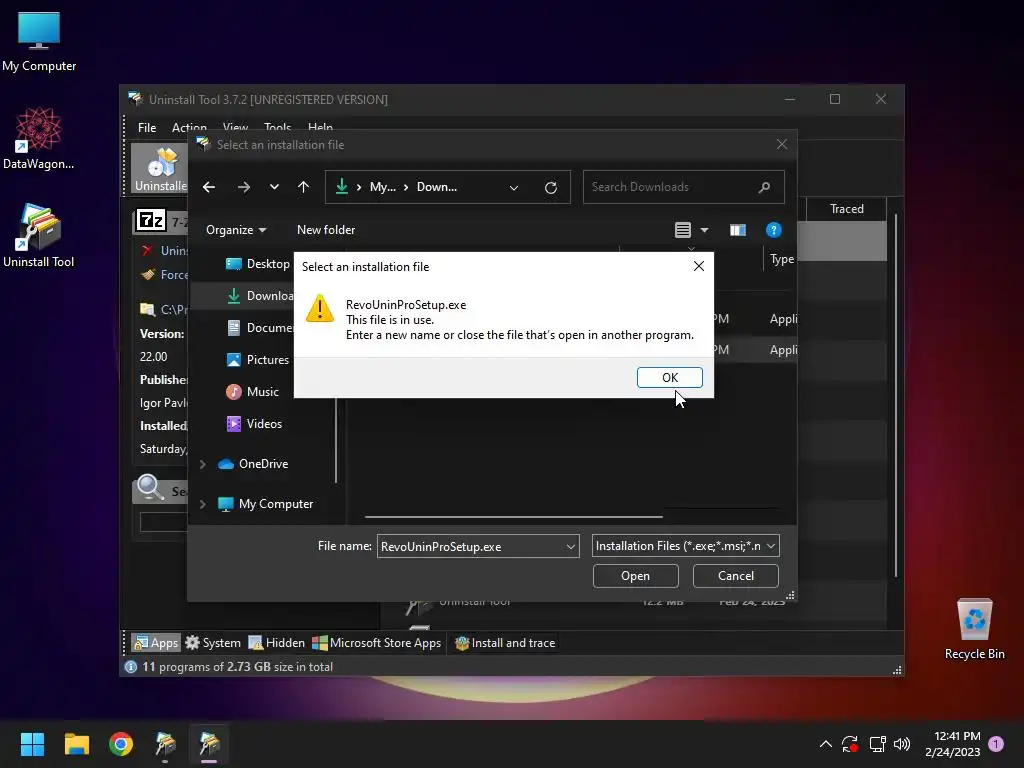This screenshot has width=1024, height=768.
Task: Click the sync update tray icon
Action: coord(850,744)
